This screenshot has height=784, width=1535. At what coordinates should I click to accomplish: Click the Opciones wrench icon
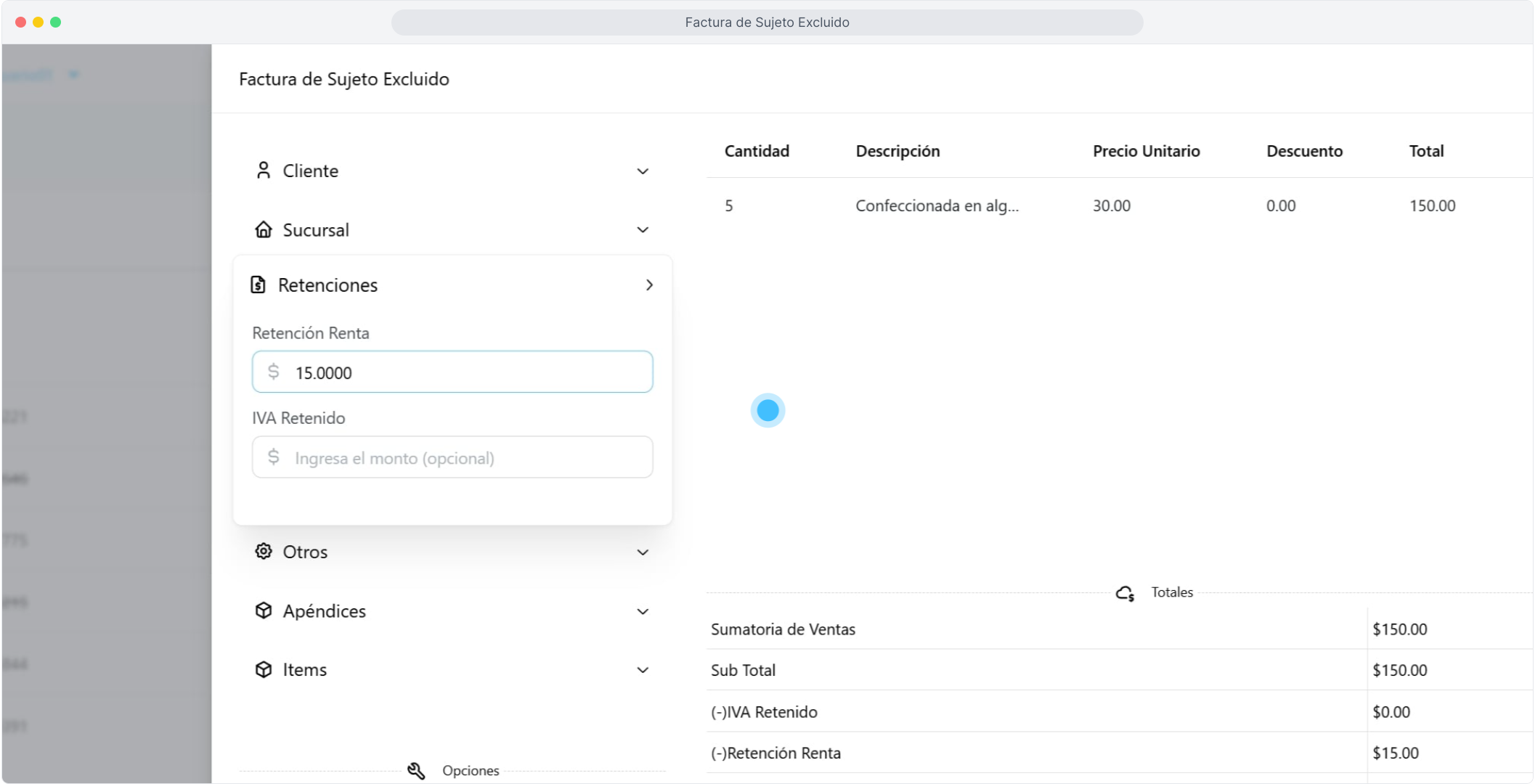point(416,770)
